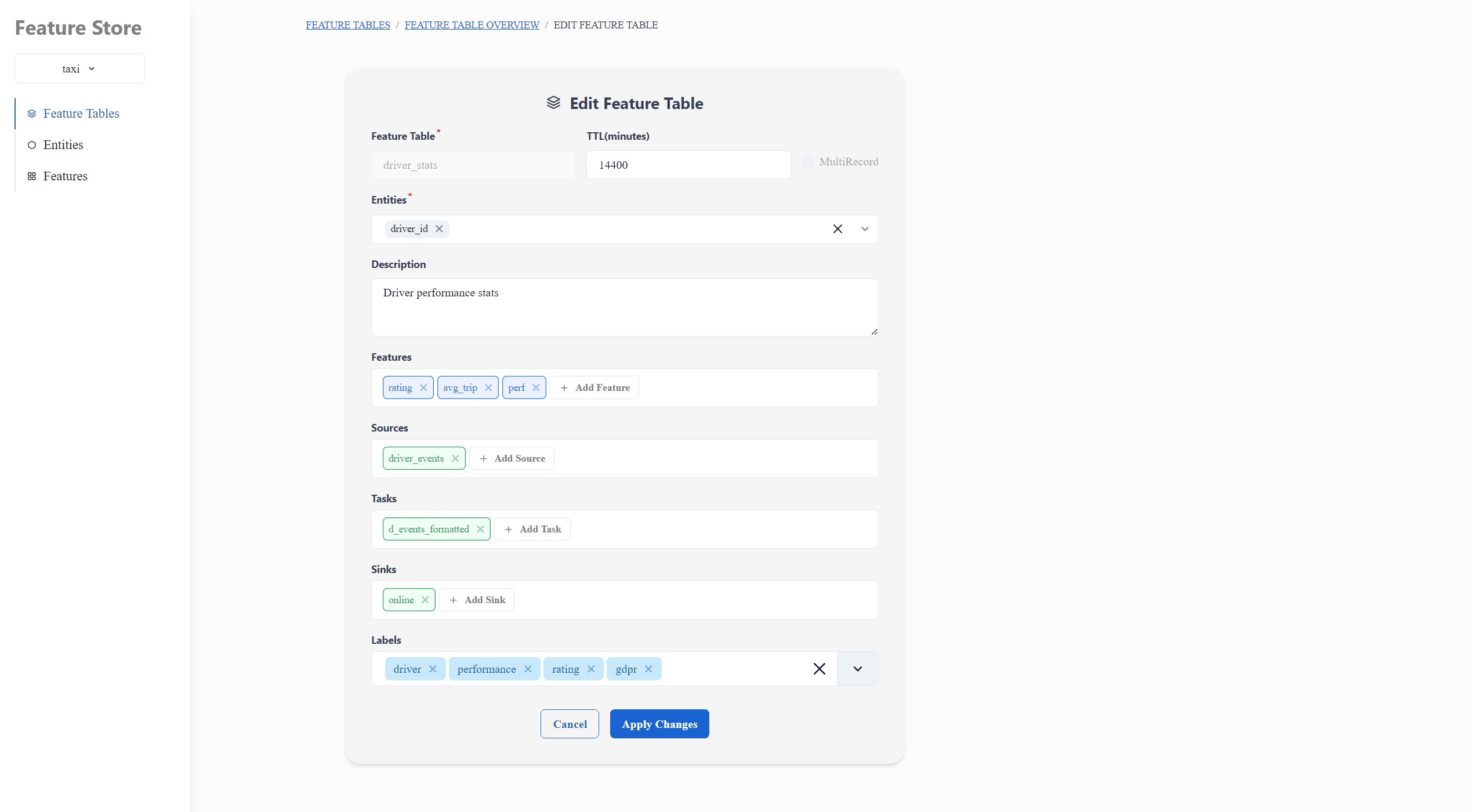Expand the Labels dropdown arrow
Screen dimensions: 1472x812
[x=857, y=669]
